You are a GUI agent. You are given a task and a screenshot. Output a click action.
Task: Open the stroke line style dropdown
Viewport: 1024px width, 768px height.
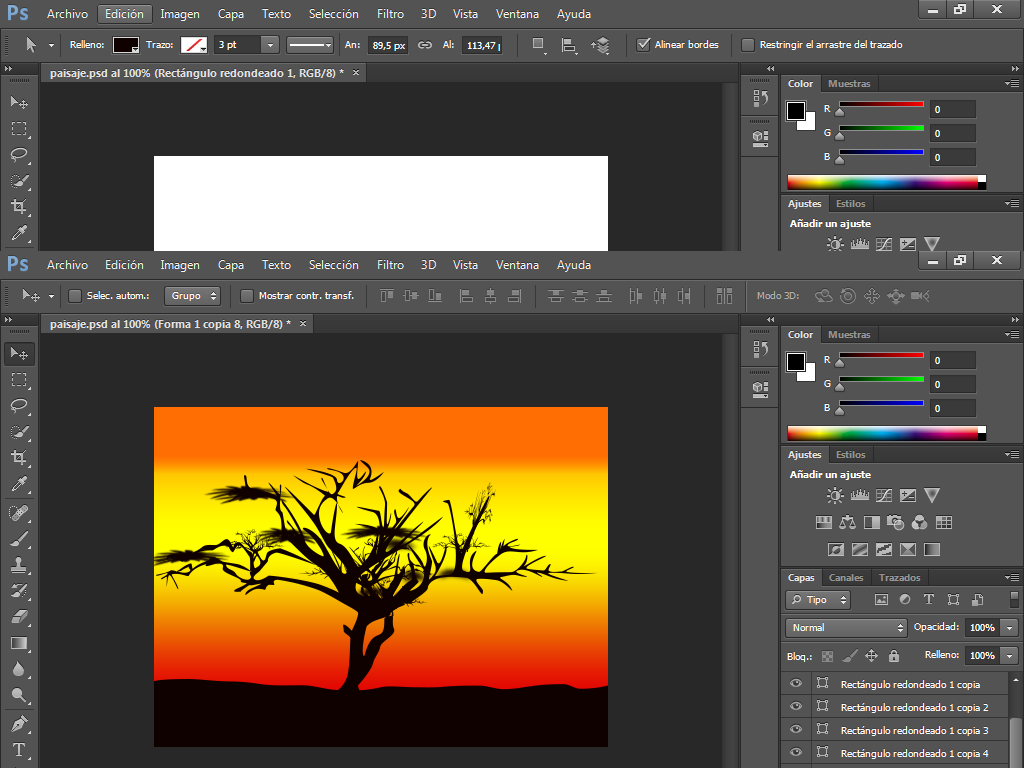click(x=310, y=44)
